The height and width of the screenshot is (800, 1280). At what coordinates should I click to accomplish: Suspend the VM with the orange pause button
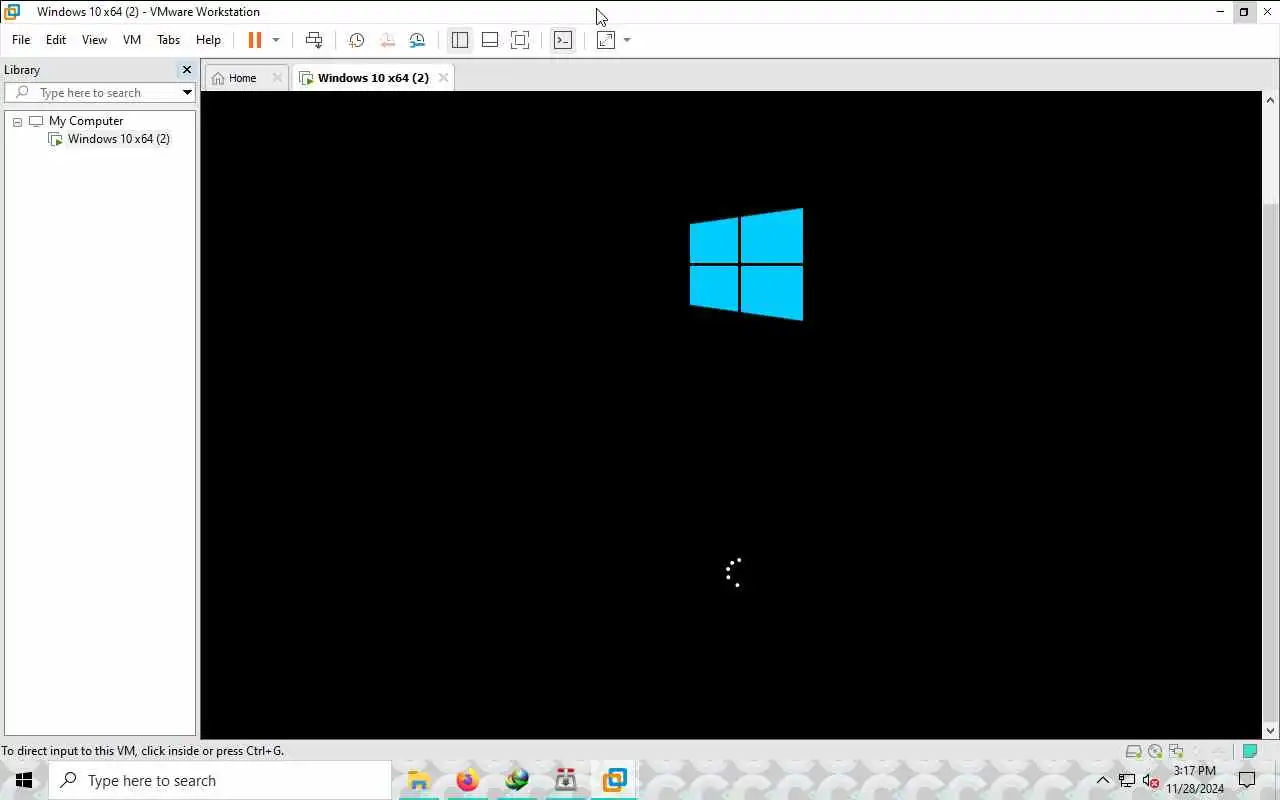pyautogui.click(x=254, y=40)
